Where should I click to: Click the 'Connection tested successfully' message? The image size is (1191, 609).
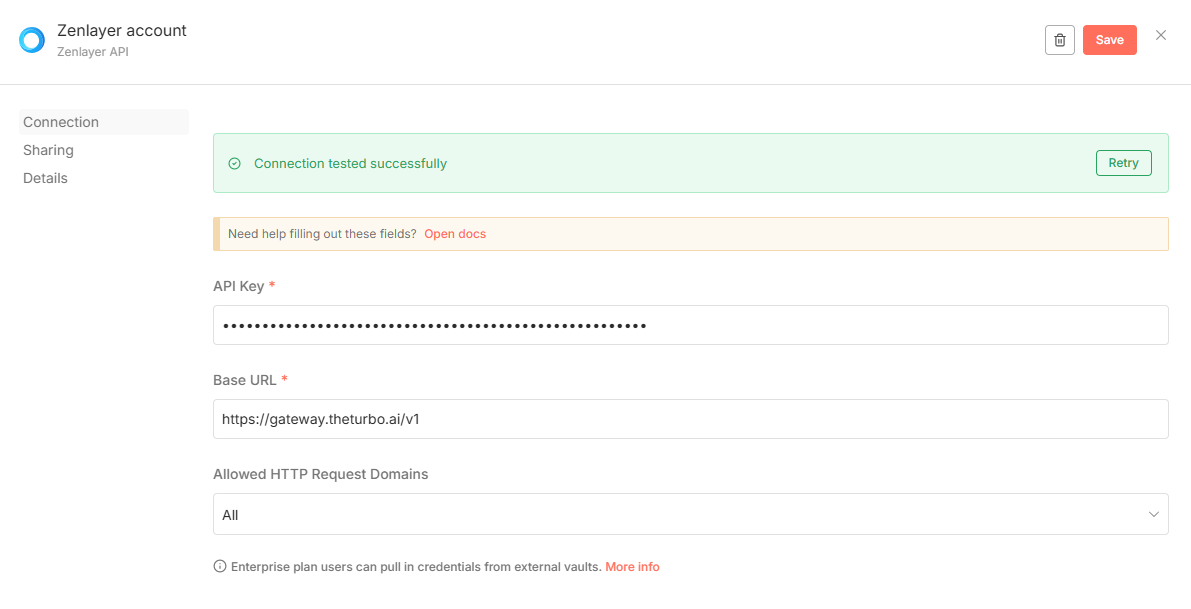[x=350, y=163]
